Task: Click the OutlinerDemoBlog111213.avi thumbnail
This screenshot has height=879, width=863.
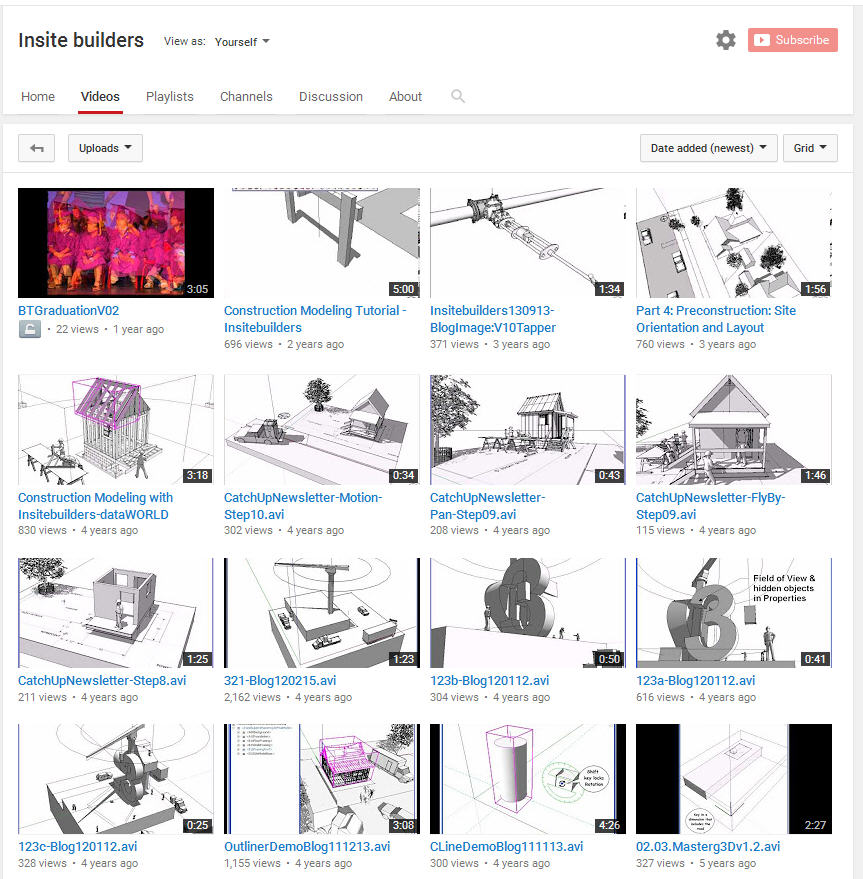Action: 322,779
